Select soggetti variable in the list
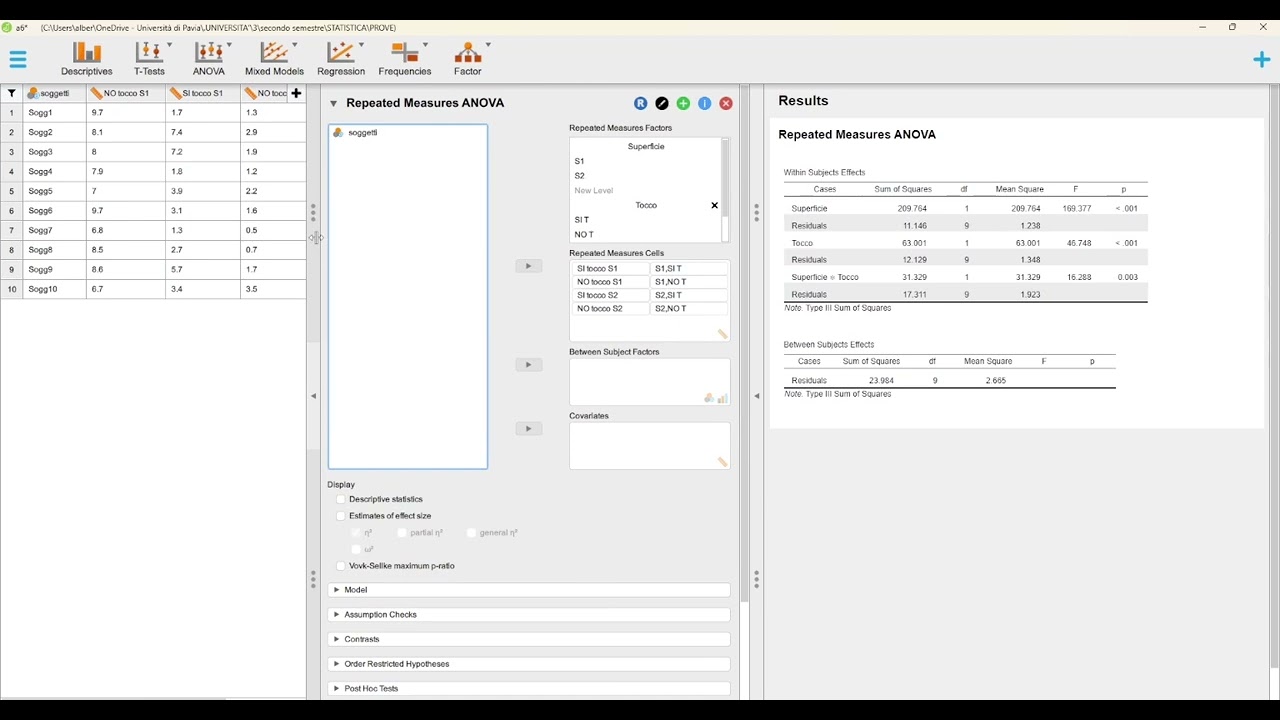Screen dimensions: 1280x720 point(408,132)
